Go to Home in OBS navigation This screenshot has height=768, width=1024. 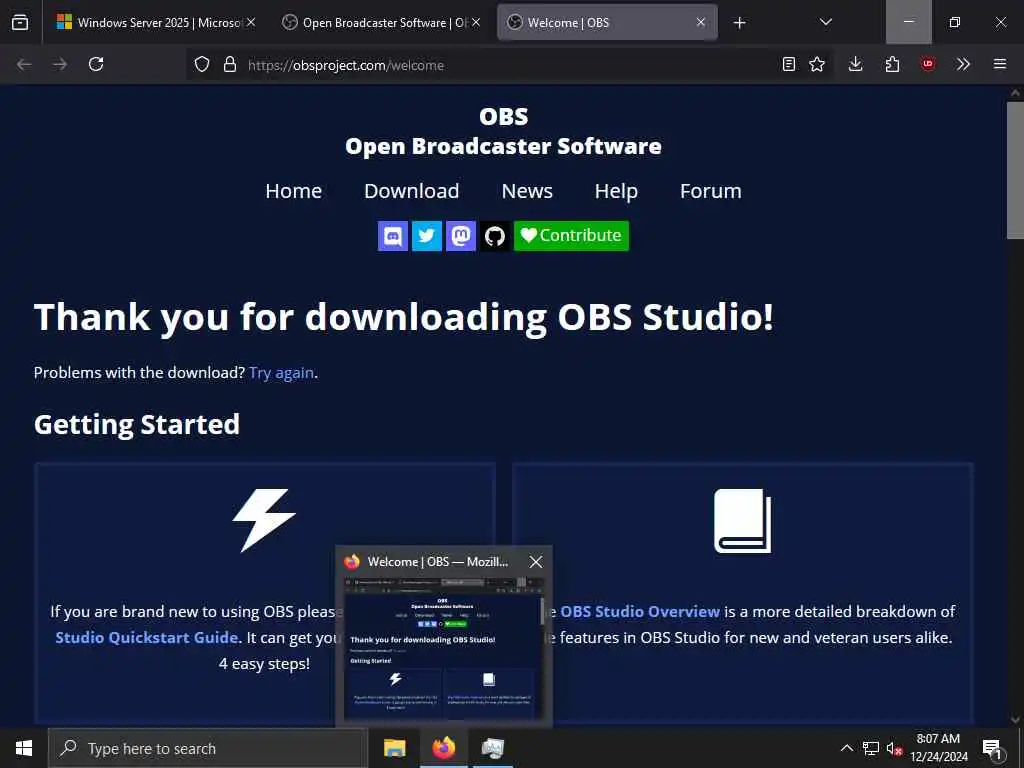coord(293,191)
